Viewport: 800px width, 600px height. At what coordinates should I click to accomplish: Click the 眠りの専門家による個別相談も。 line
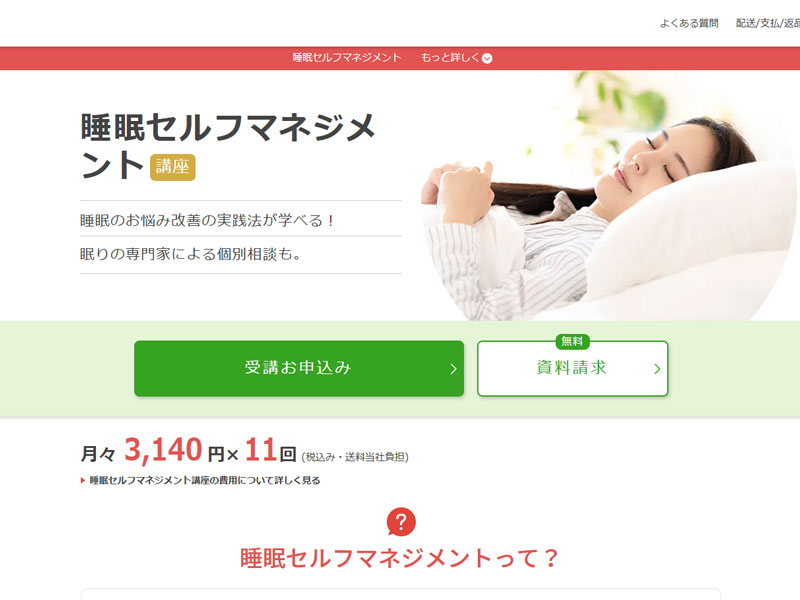(x=191, y=254)
